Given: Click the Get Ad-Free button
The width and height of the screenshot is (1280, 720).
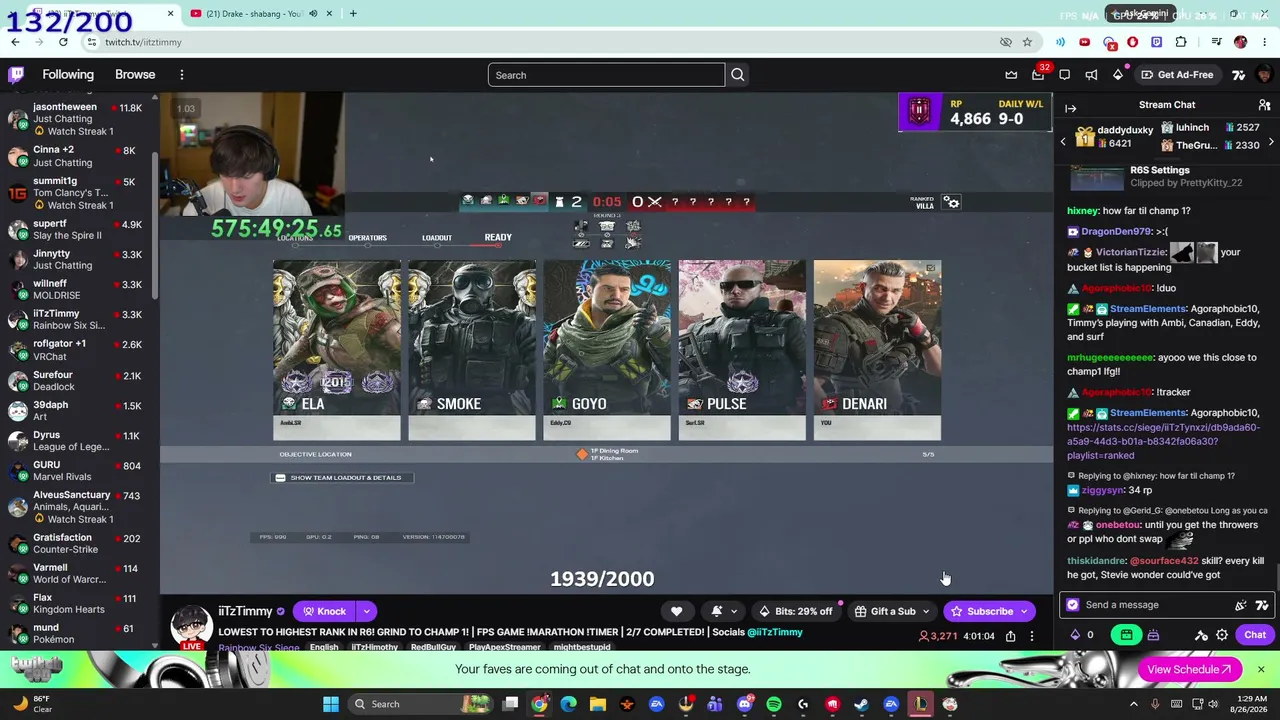Looking at the screenshot, I should 1177,75.
